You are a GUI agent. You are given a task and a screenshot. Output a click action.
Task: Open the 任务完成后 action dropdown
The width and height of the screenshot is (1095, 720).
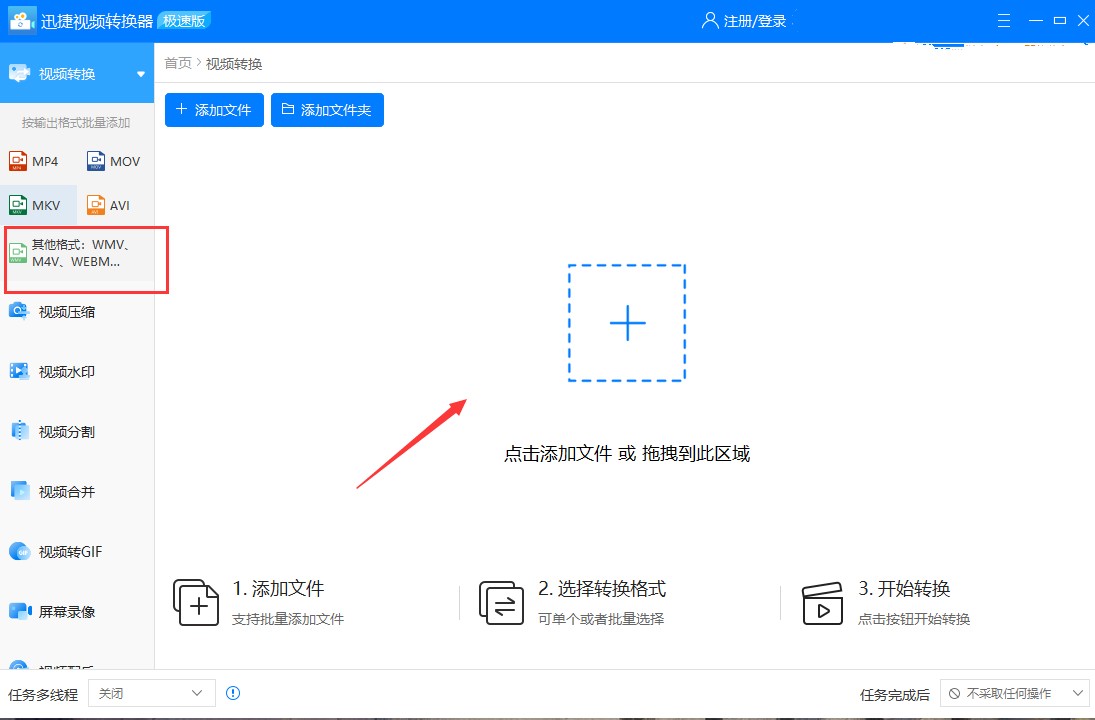(x=1014, y=692)
